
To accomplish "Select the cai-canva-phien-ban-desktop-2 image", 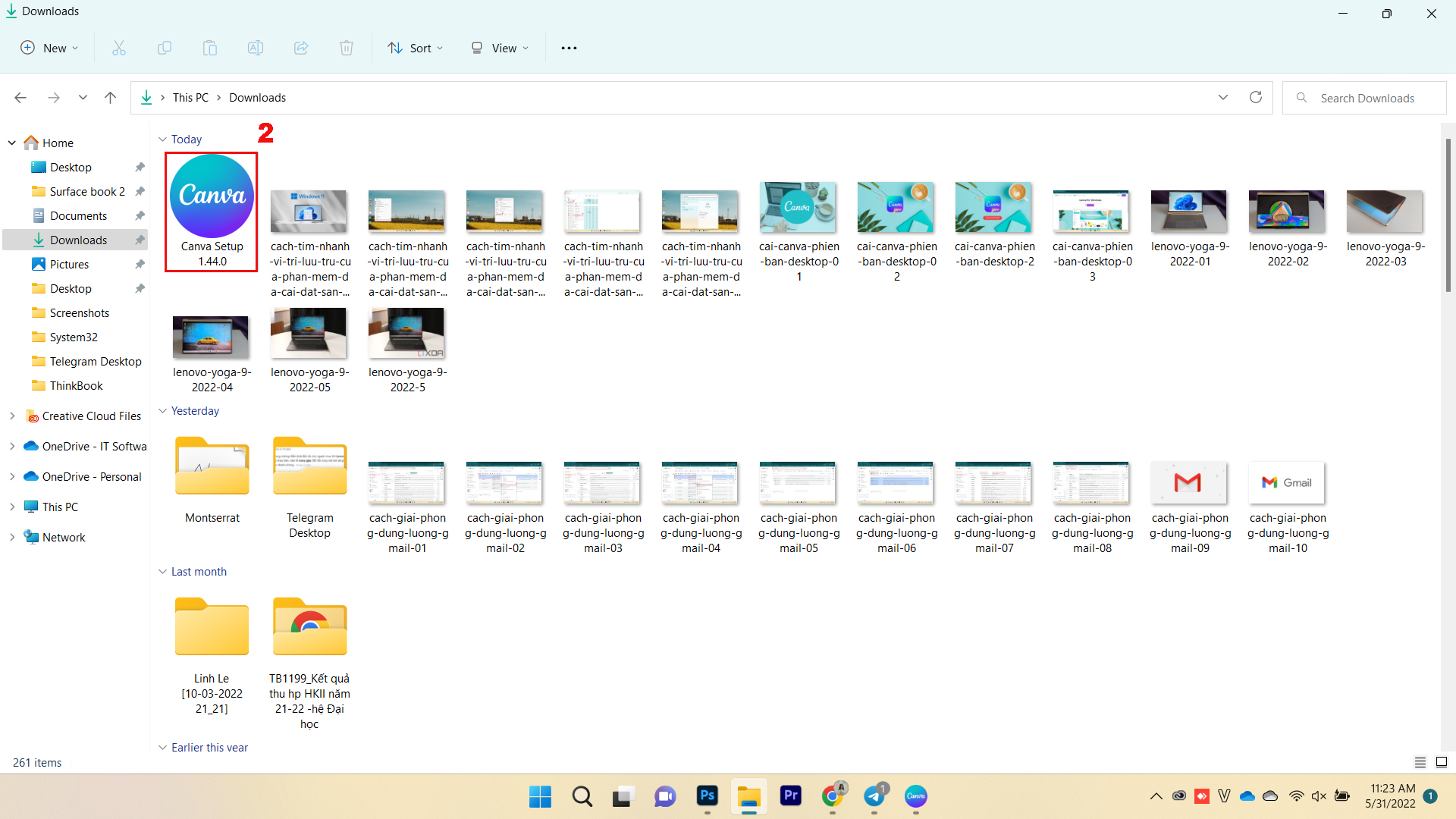I will (x=994, y=225).
